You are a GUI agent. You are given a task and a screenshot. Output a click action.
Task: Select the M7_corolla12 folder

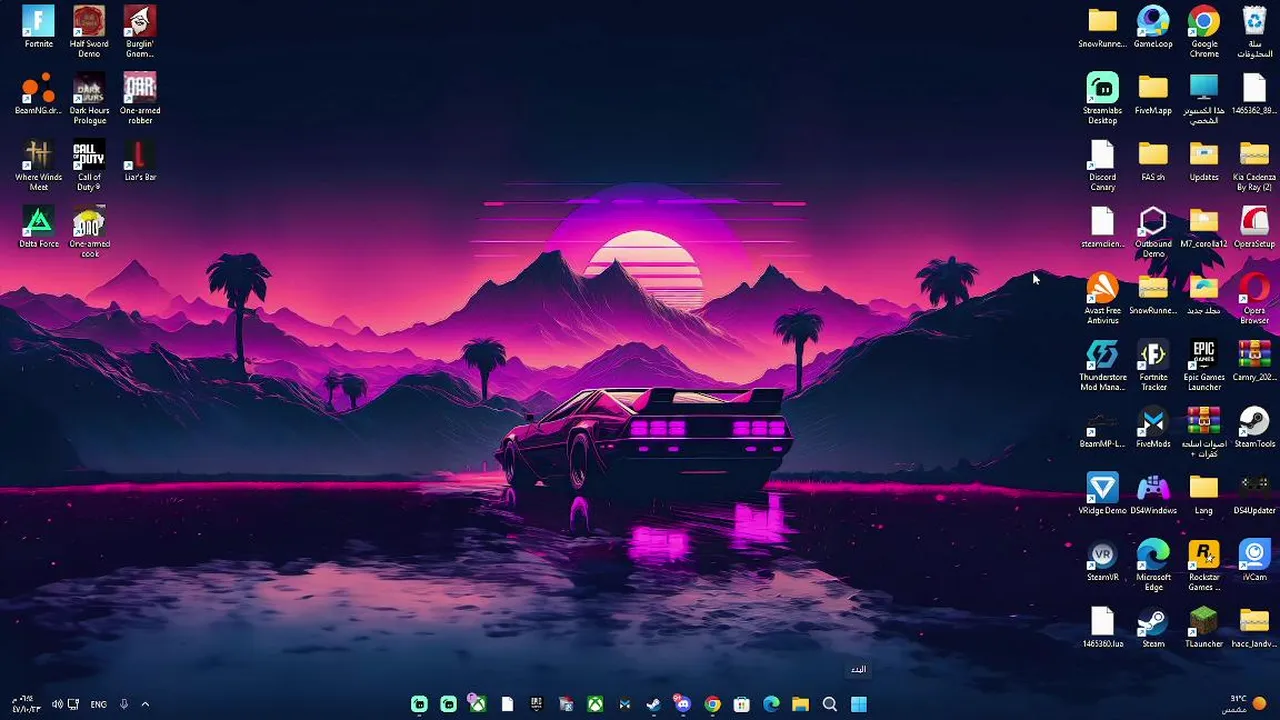coord(1204,227)
